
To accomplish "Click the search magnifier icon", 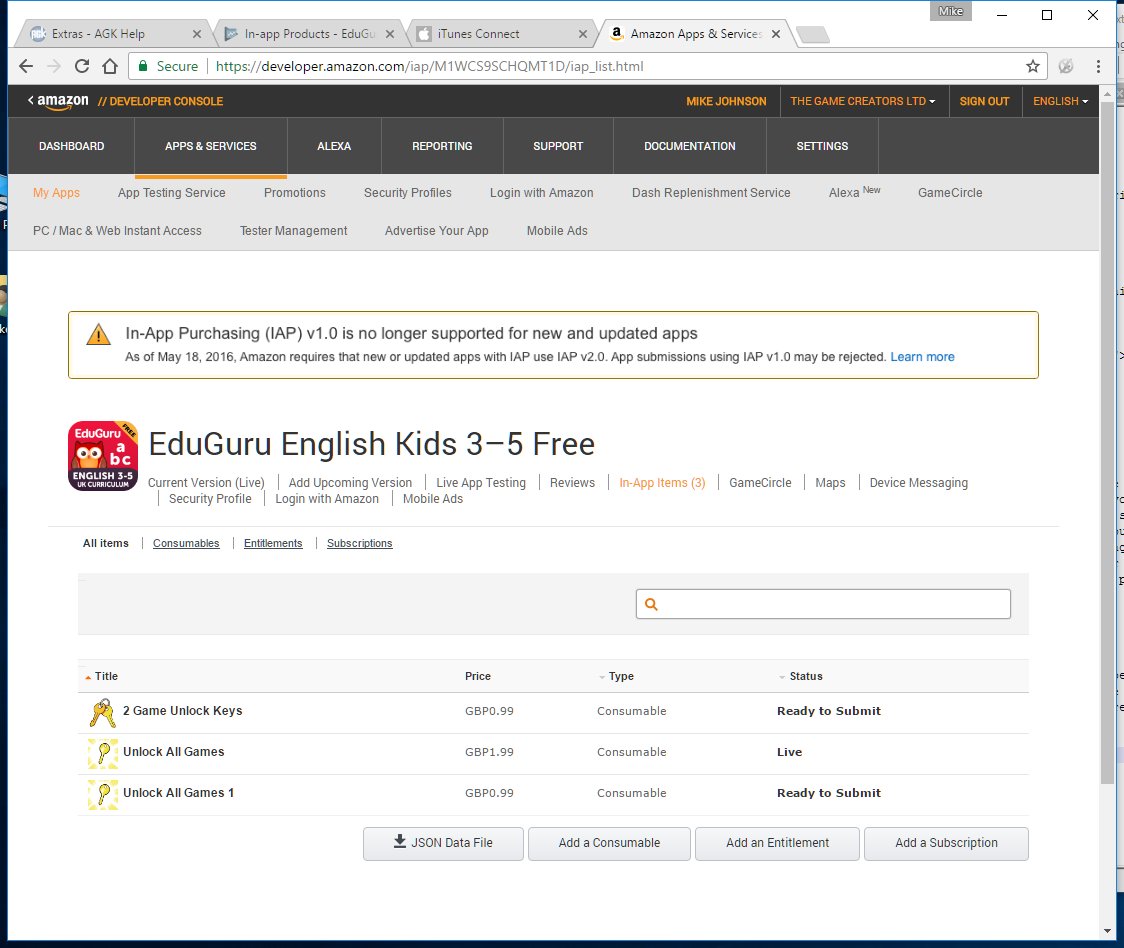I will (651, 604).
